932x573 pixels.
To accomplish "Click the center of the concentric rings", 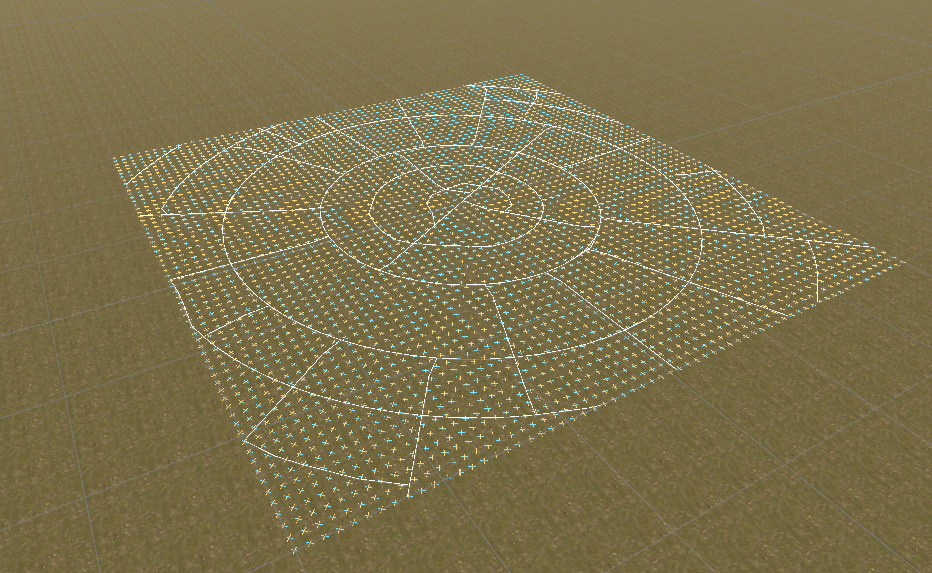I will click(x=455, y=204).
